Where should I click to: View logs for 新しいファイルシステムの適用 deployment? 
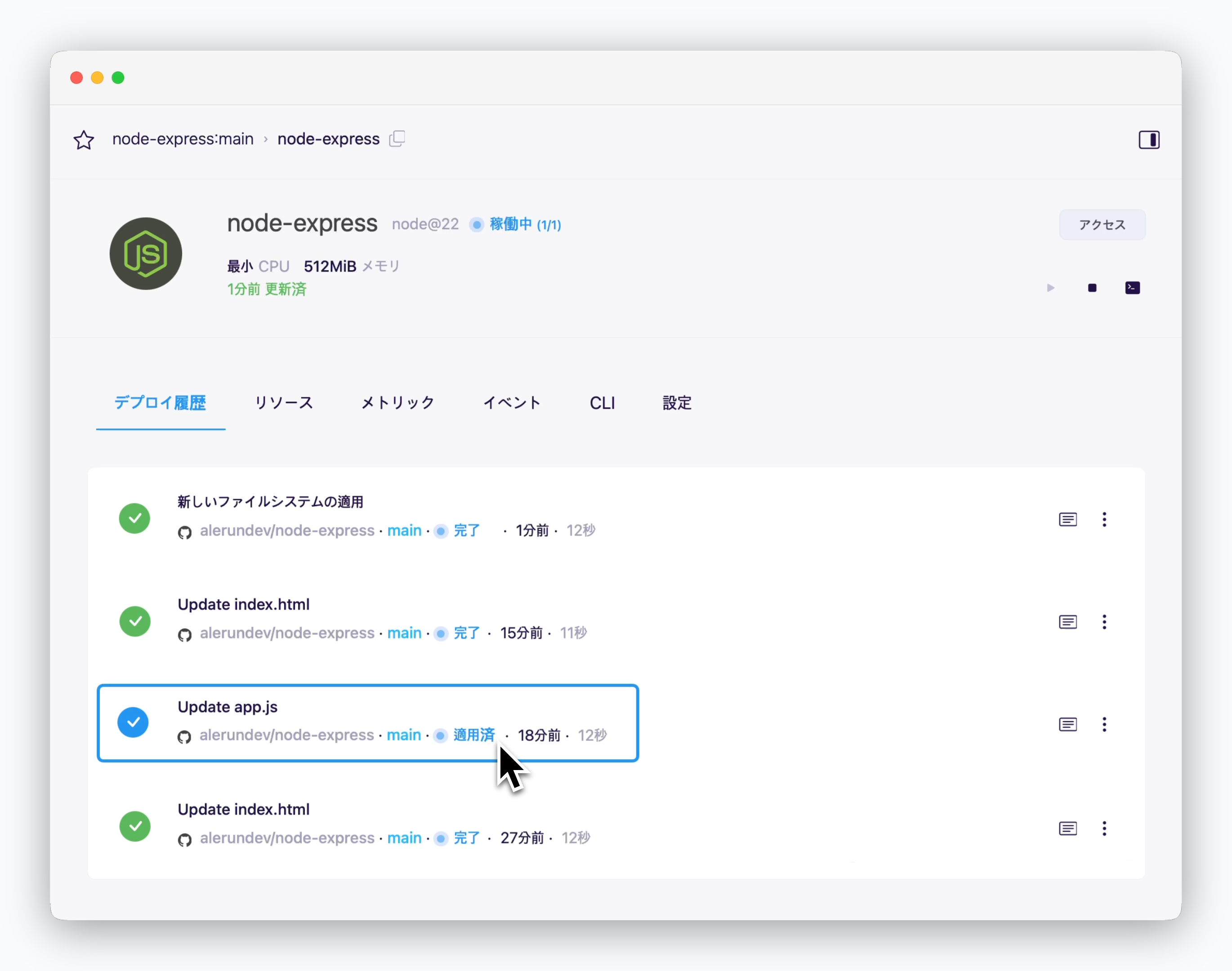(x=1068, y=520)
